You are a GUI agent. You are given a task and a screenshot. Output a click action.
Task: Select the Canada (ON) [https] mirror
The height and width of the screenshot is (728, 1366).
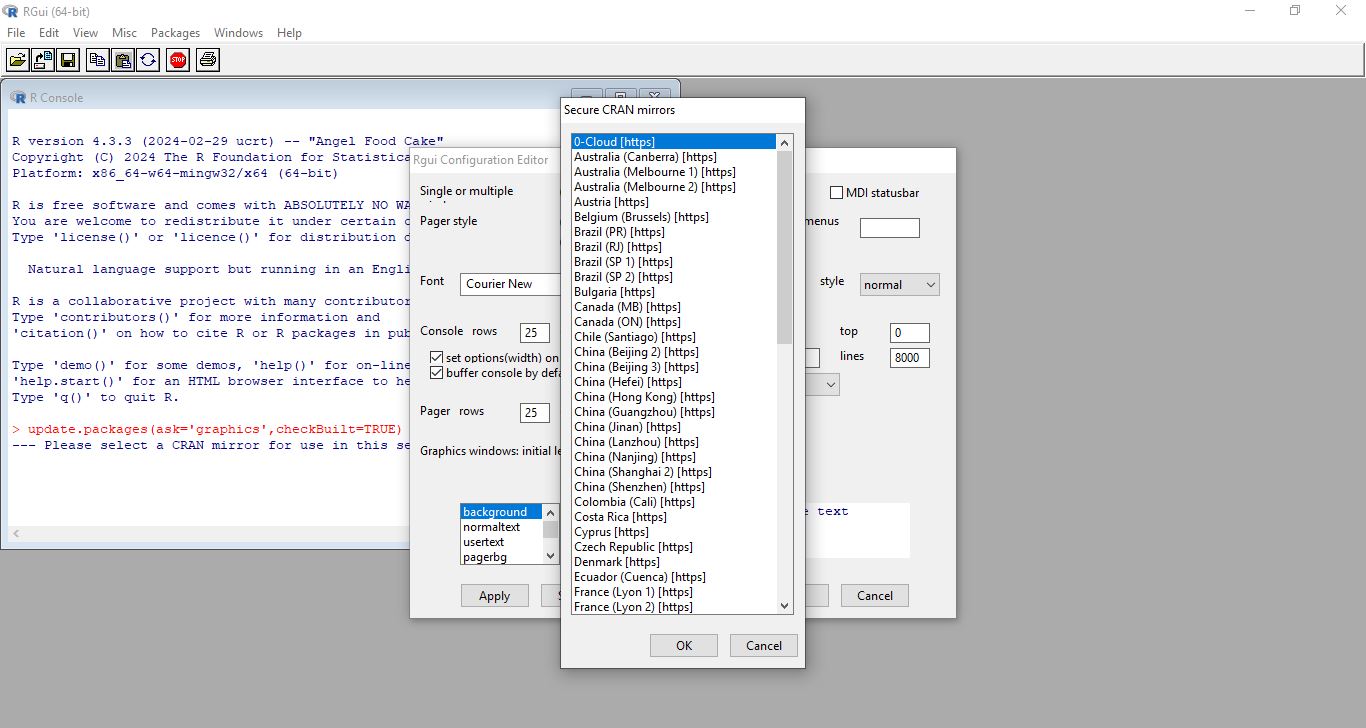pos(674,322)
